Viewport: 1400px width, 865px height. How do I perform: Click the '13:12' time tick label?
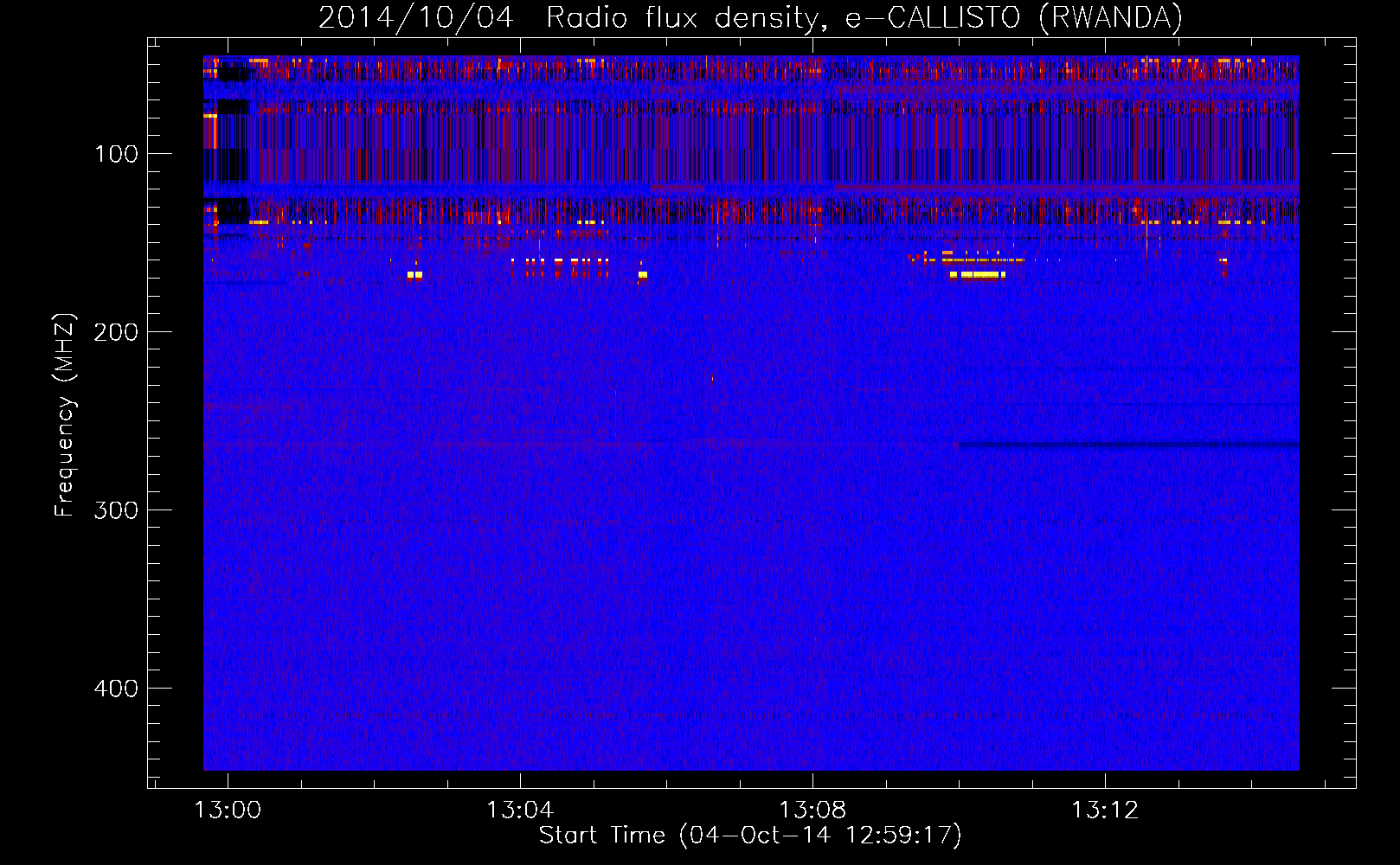pyautogui.click(x=1105, y=810)
